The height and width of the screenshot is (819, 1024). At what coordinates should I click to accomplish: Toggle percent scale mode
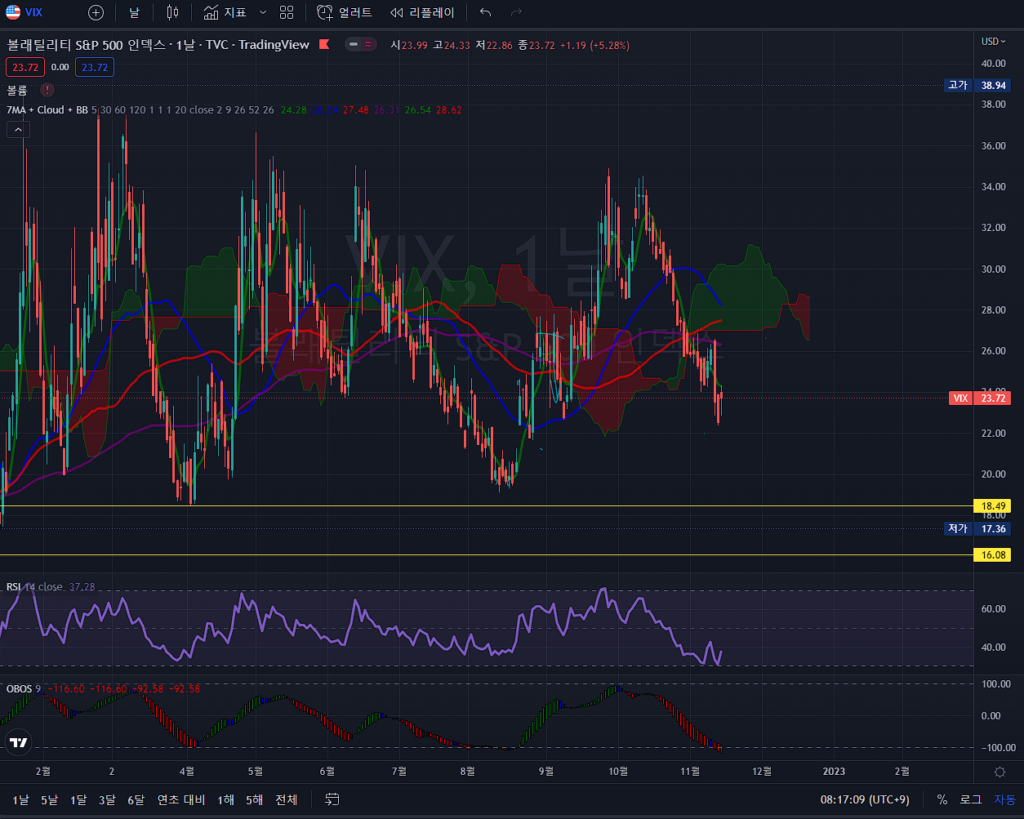coord(942,799)
